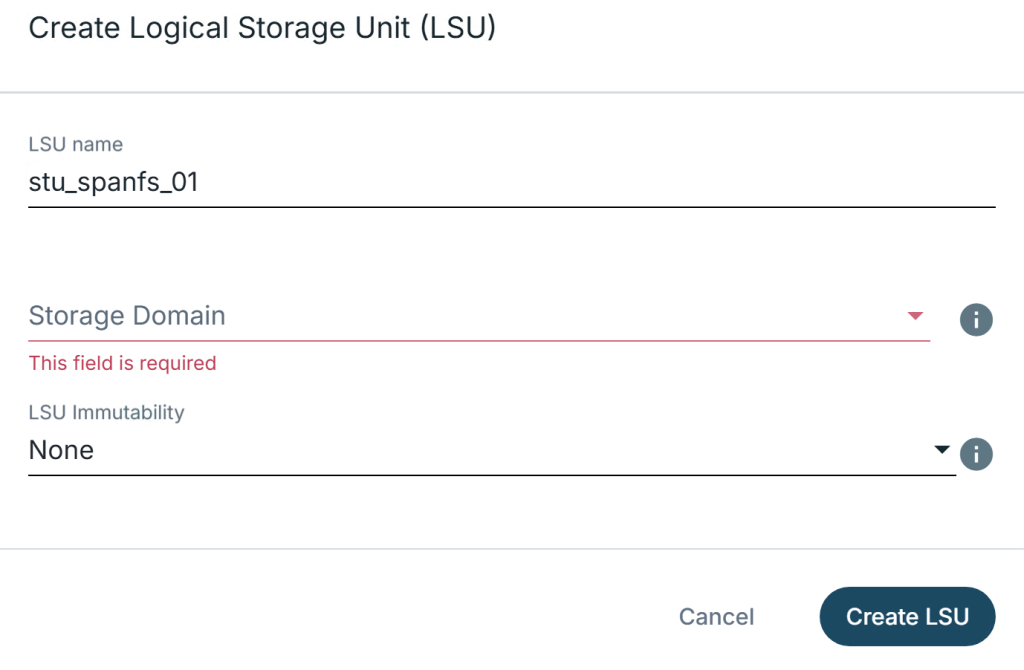Click the 'stu_spanfs_01' text in LSU name
The width and height of the screenshot is (1024, 670).
coord(113,183)
